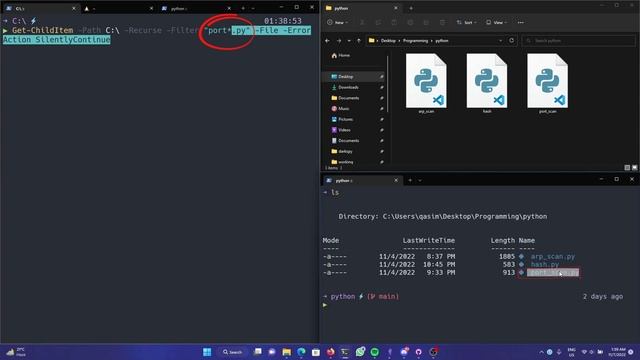Open Spotify from taskbar
This screenshot has width=640, height=360.
tap(374, 352)
